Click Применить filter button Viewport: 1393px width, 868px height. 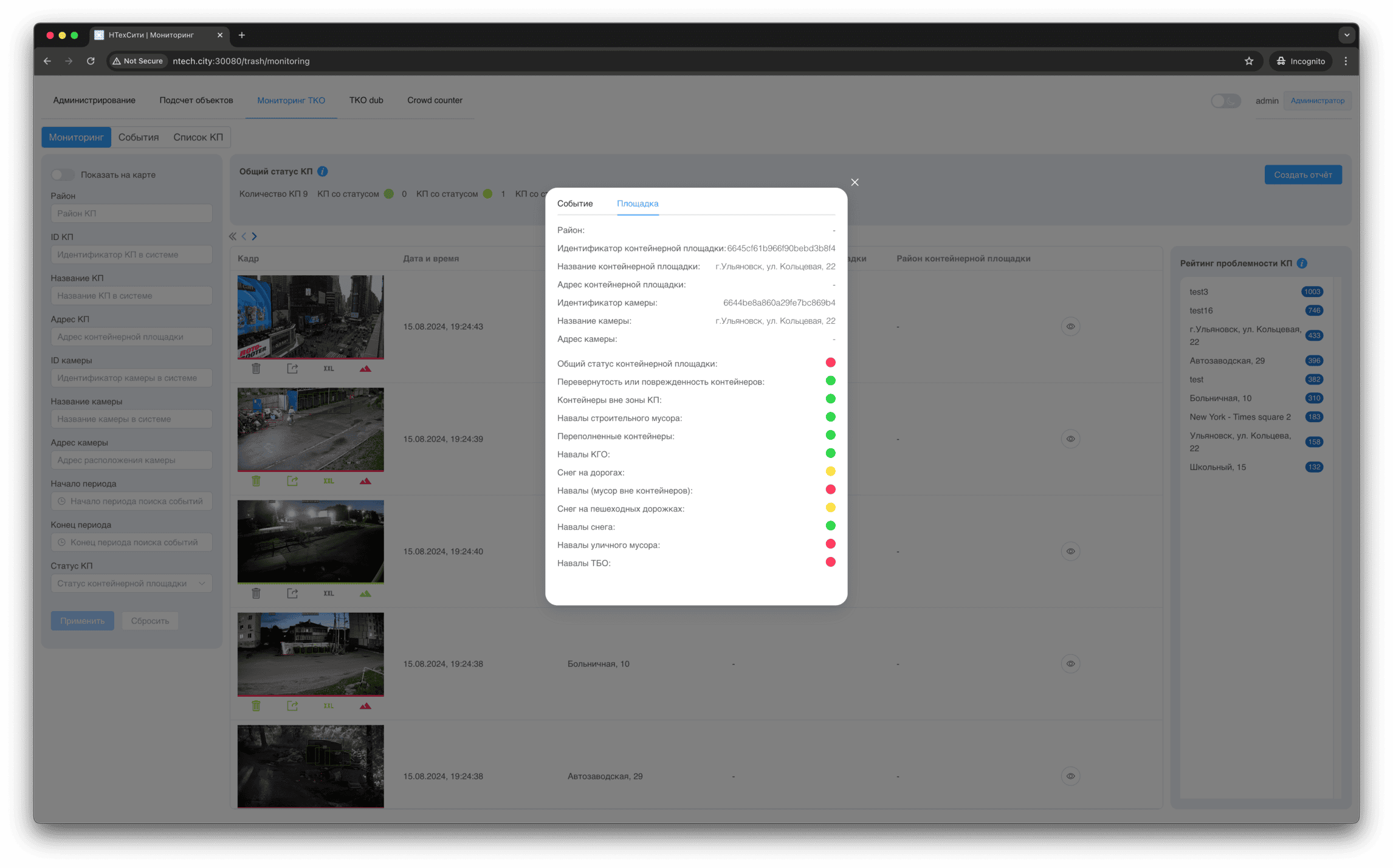(x=82, y=621)
